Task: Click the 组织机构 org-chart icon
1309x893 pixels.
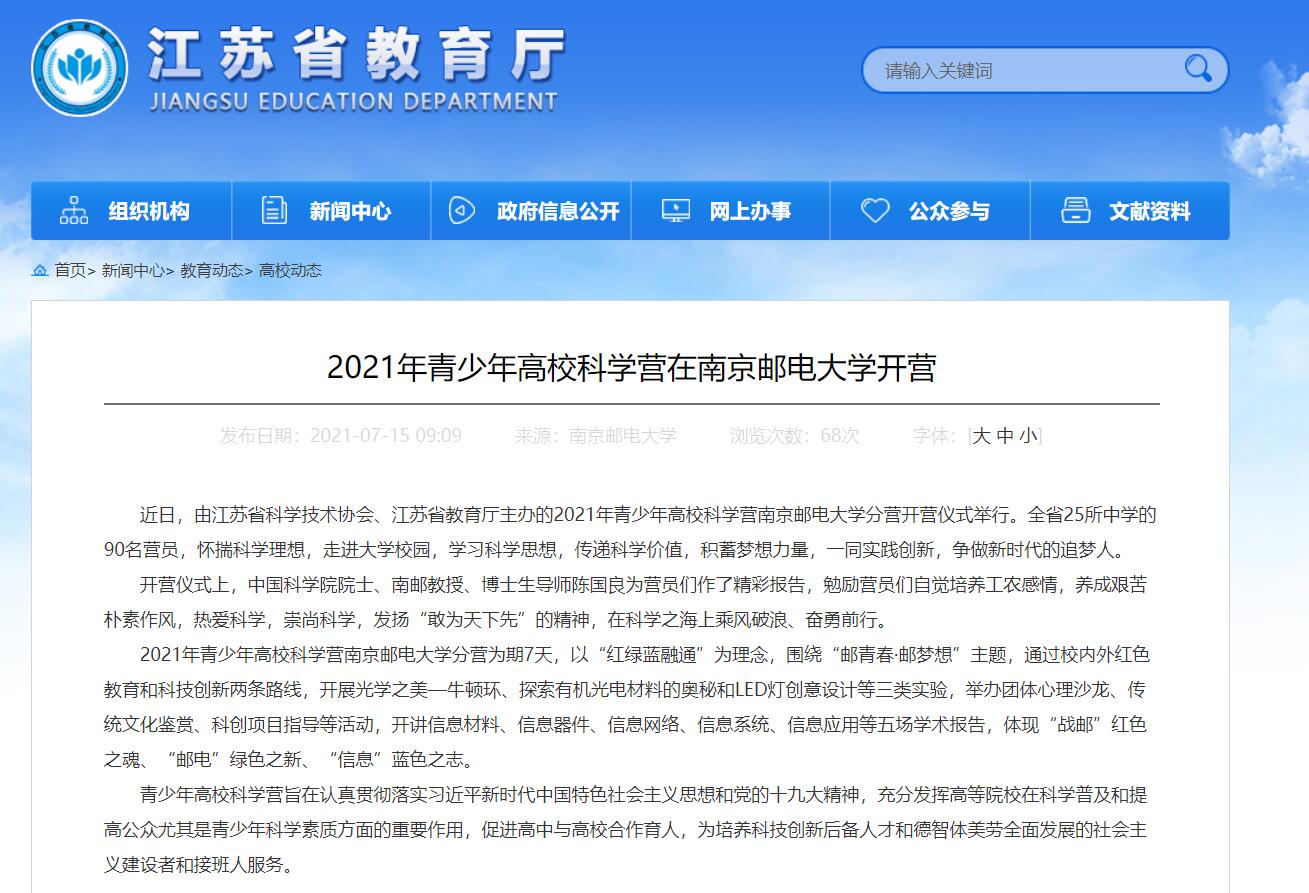Action: click(x=74, y=211)
